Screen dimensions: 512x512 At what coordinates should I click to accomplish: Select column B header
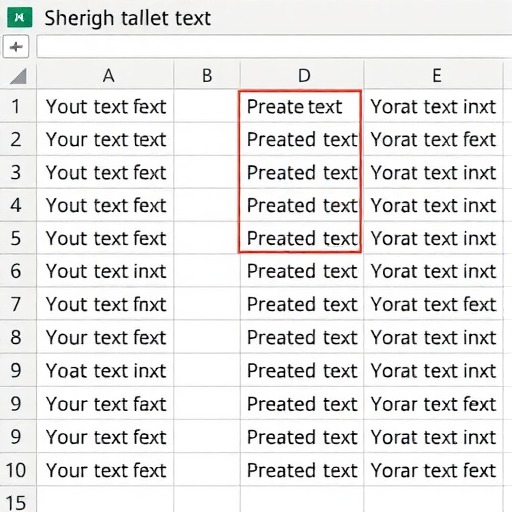pyautogui.click(x=207, y=75)
